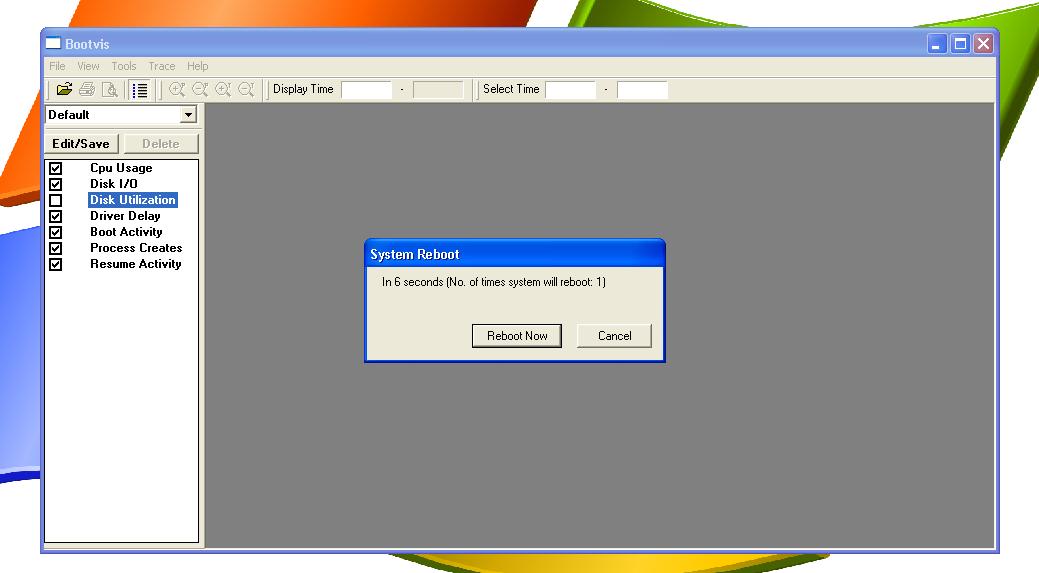This screenshot has height=573, width=1039.
Task: Click the Reboot Now button
Action: (517, 336)
